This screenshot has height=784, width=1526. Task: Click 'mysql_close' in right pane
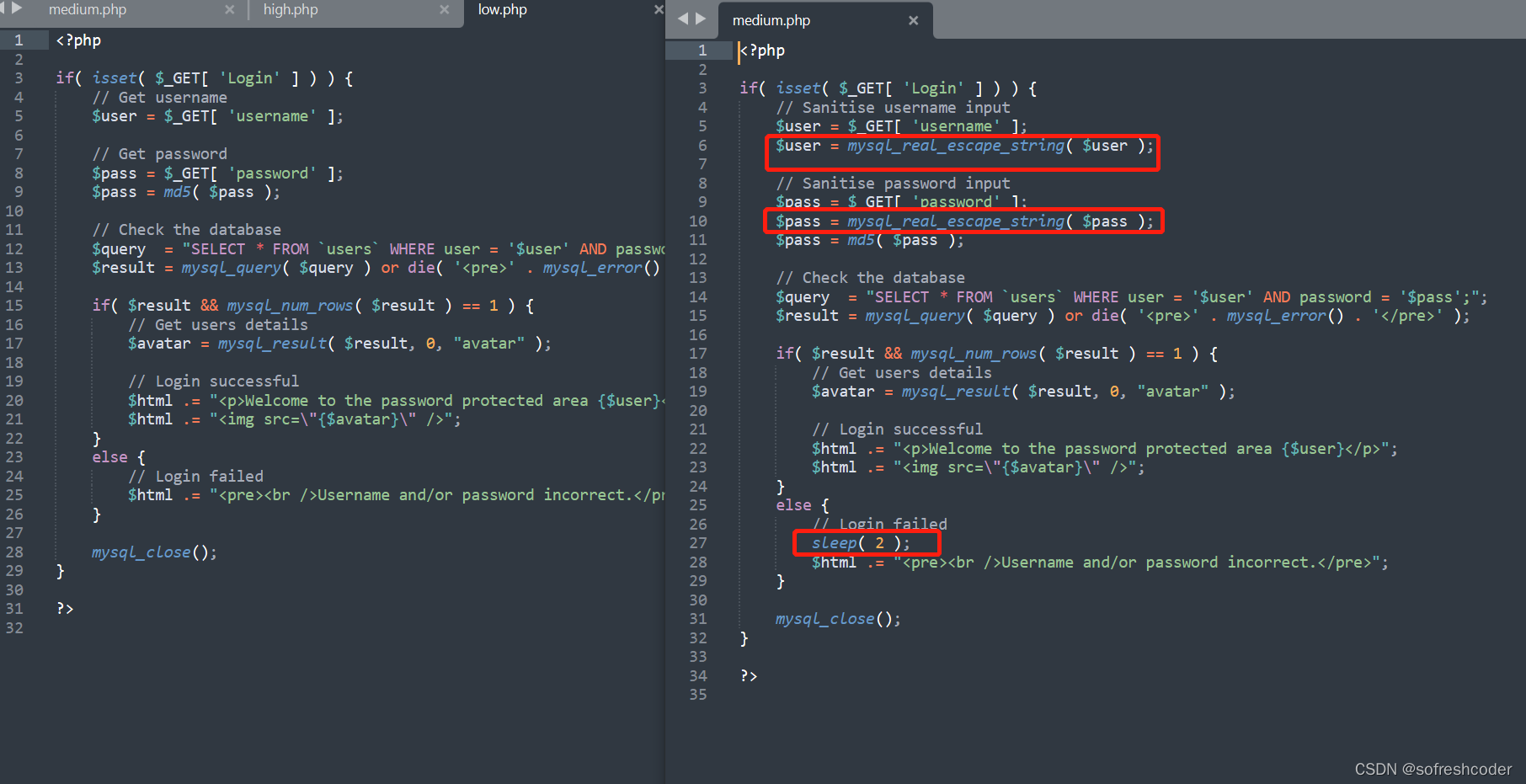click(x=825, y=619)
